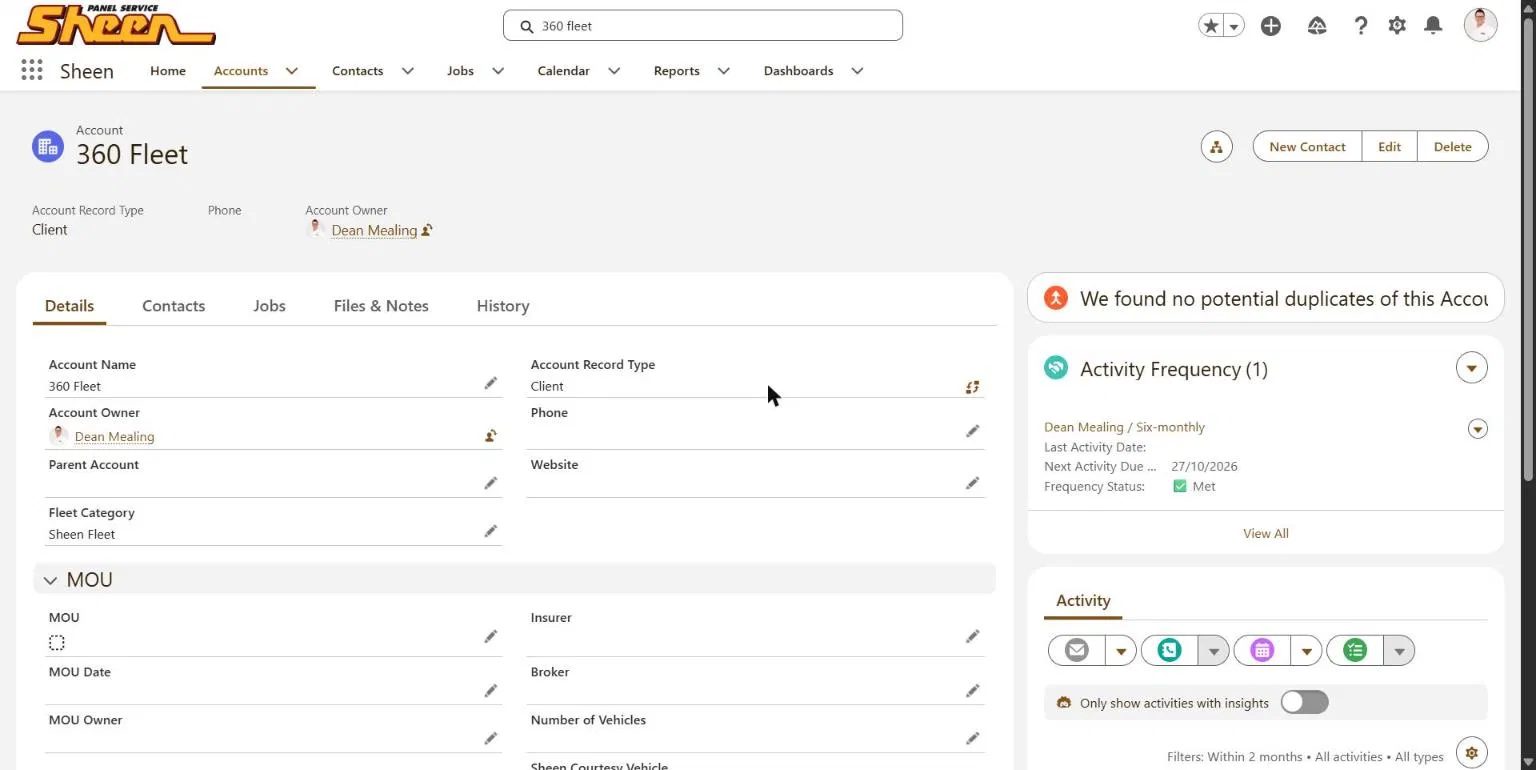Open Dean Mealing / Six-monthly link
This screenshot has height=770, width=1536.
1124,427
